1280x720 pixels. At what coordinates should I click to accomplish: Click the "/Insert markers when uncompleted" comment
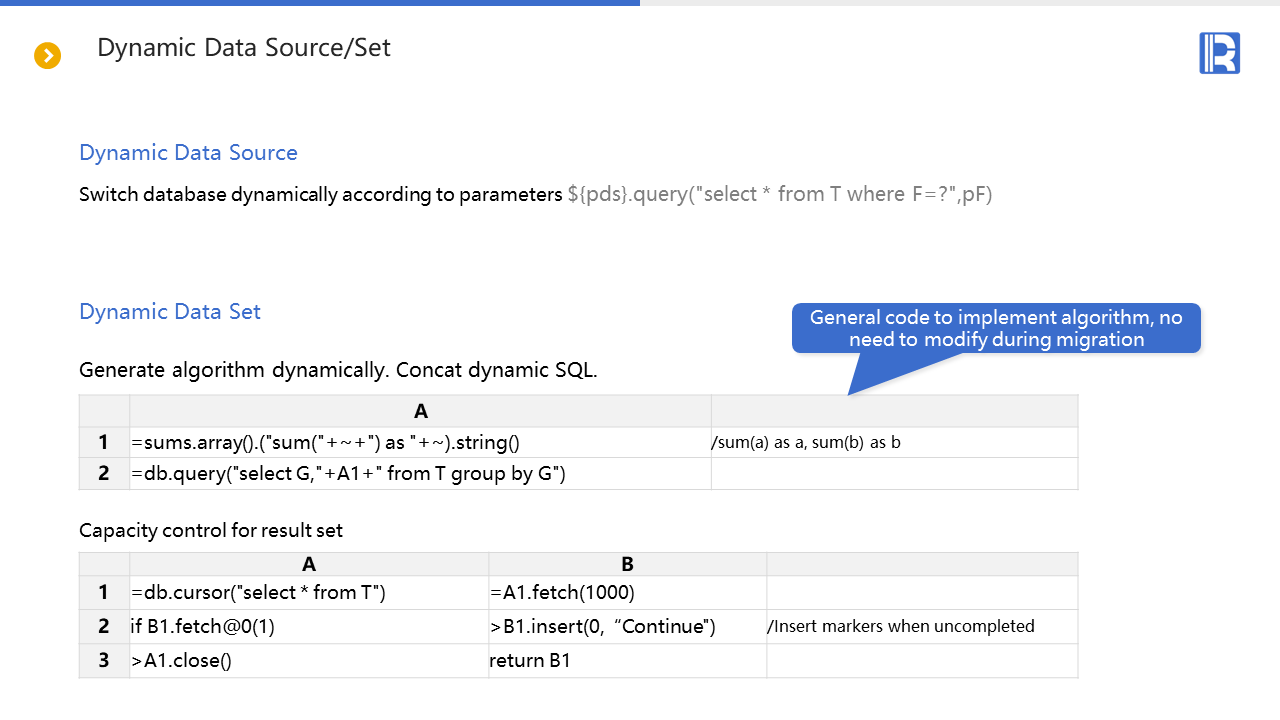[x=901, y=627]
